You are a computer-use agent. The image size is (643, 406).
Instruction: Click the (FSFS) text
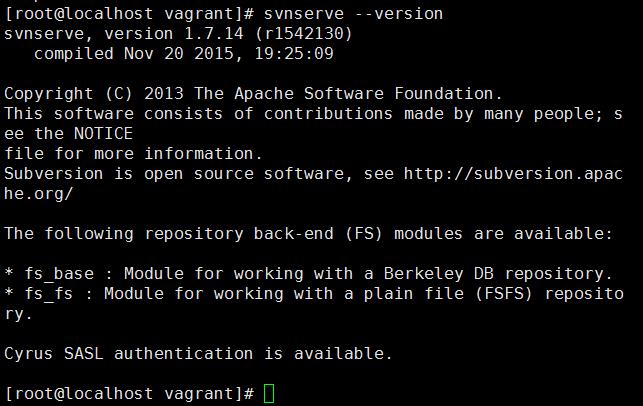tap(504, 294)
